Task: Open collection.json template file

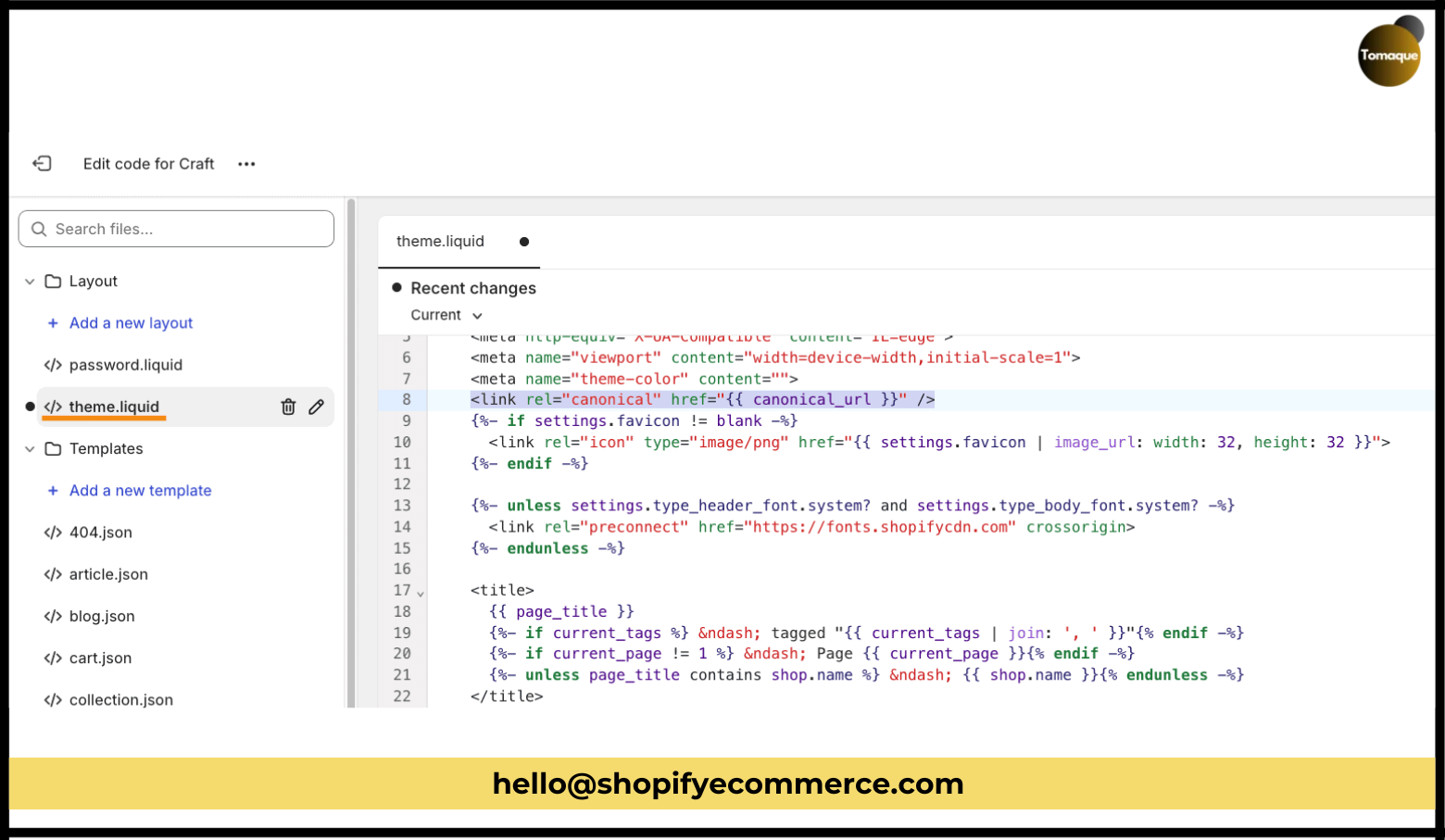Action: point(121,700)
